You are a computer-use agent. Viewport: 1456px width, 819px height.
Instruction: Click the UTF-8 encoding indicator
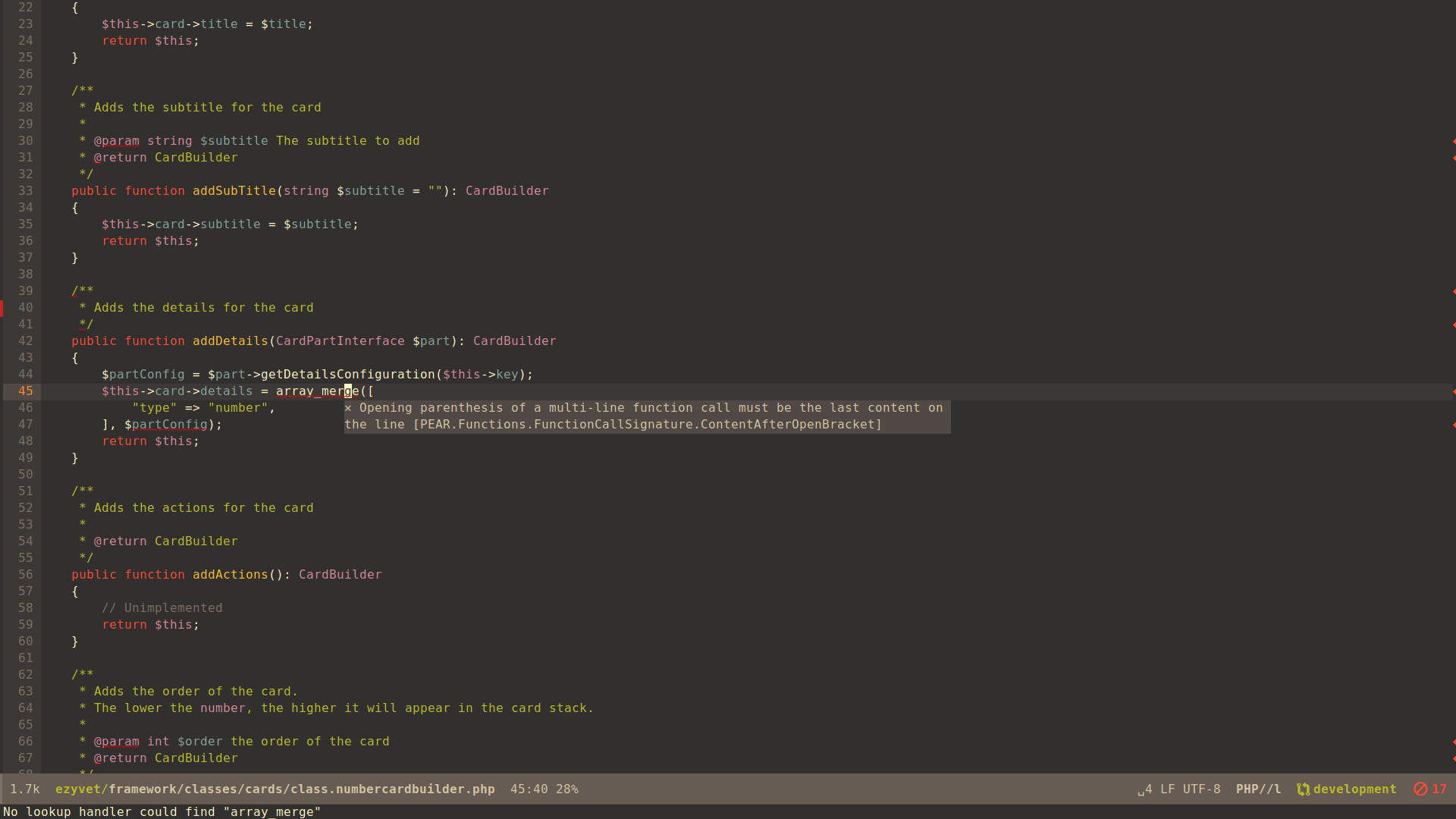(1202, 789)
